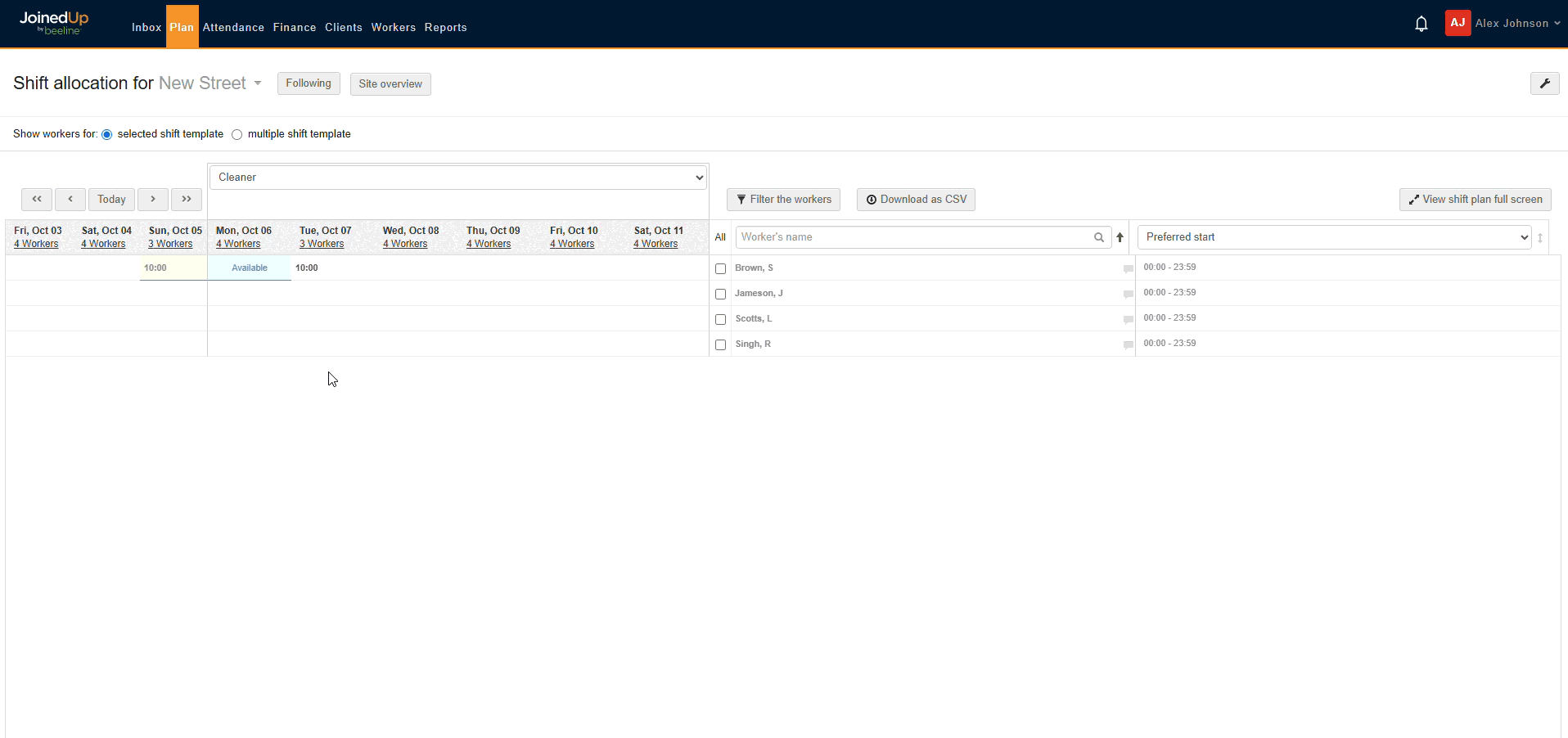The width and height of the screenshot is (1568, 738).
Task: Open the Cleaner shift template dropdown
Action: coord(457,177)
